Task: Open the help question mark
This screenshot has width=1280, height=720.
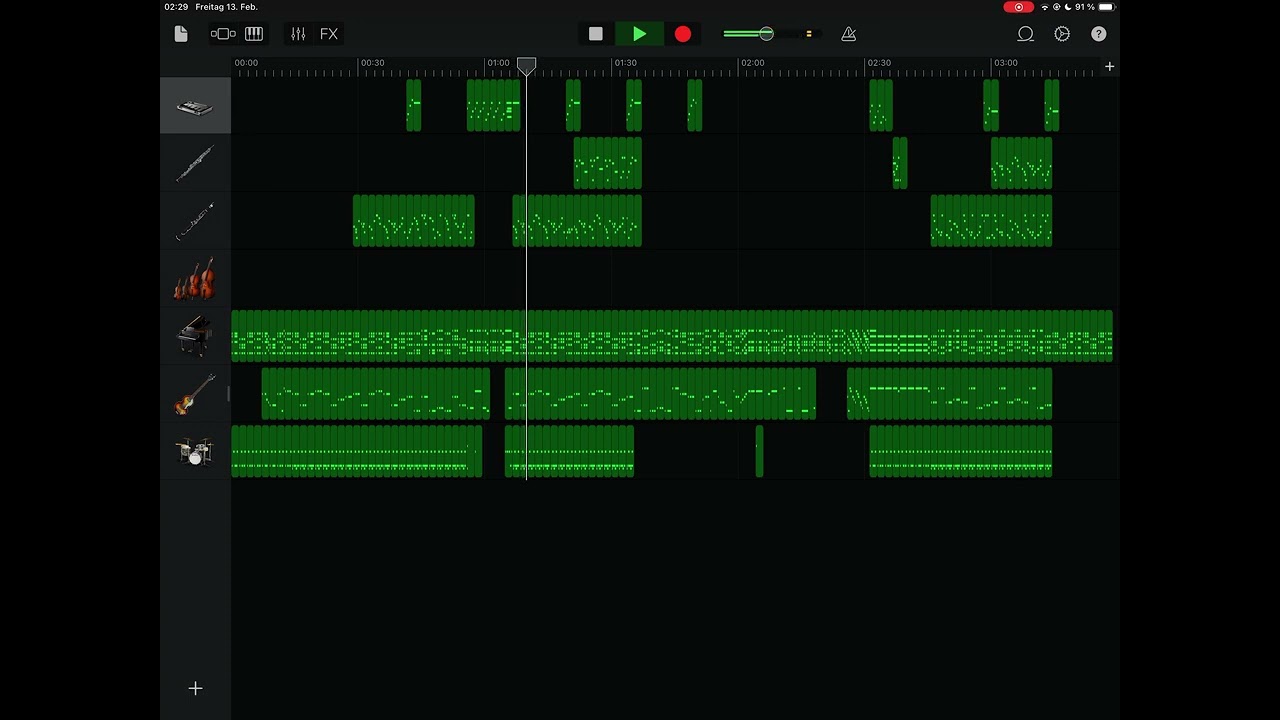Action: (x=1099, y=34)
